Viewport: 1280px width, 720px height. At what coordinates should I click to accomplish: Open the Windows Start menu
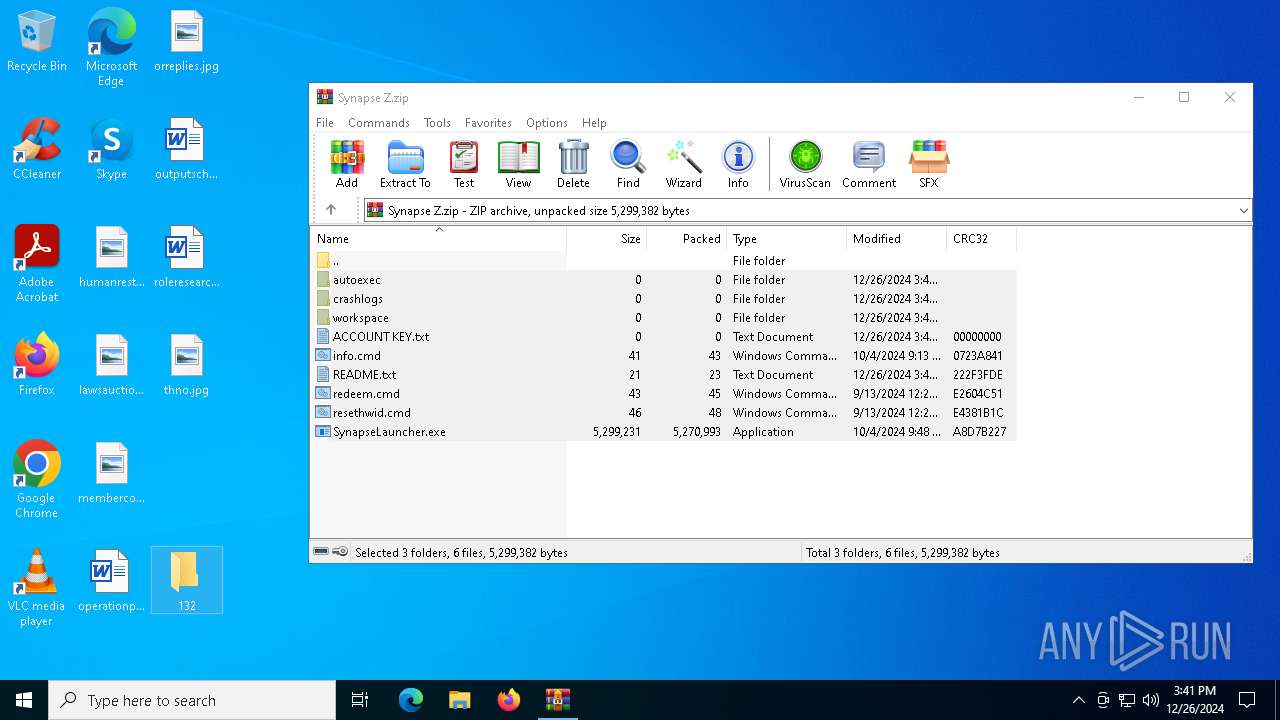24,700
